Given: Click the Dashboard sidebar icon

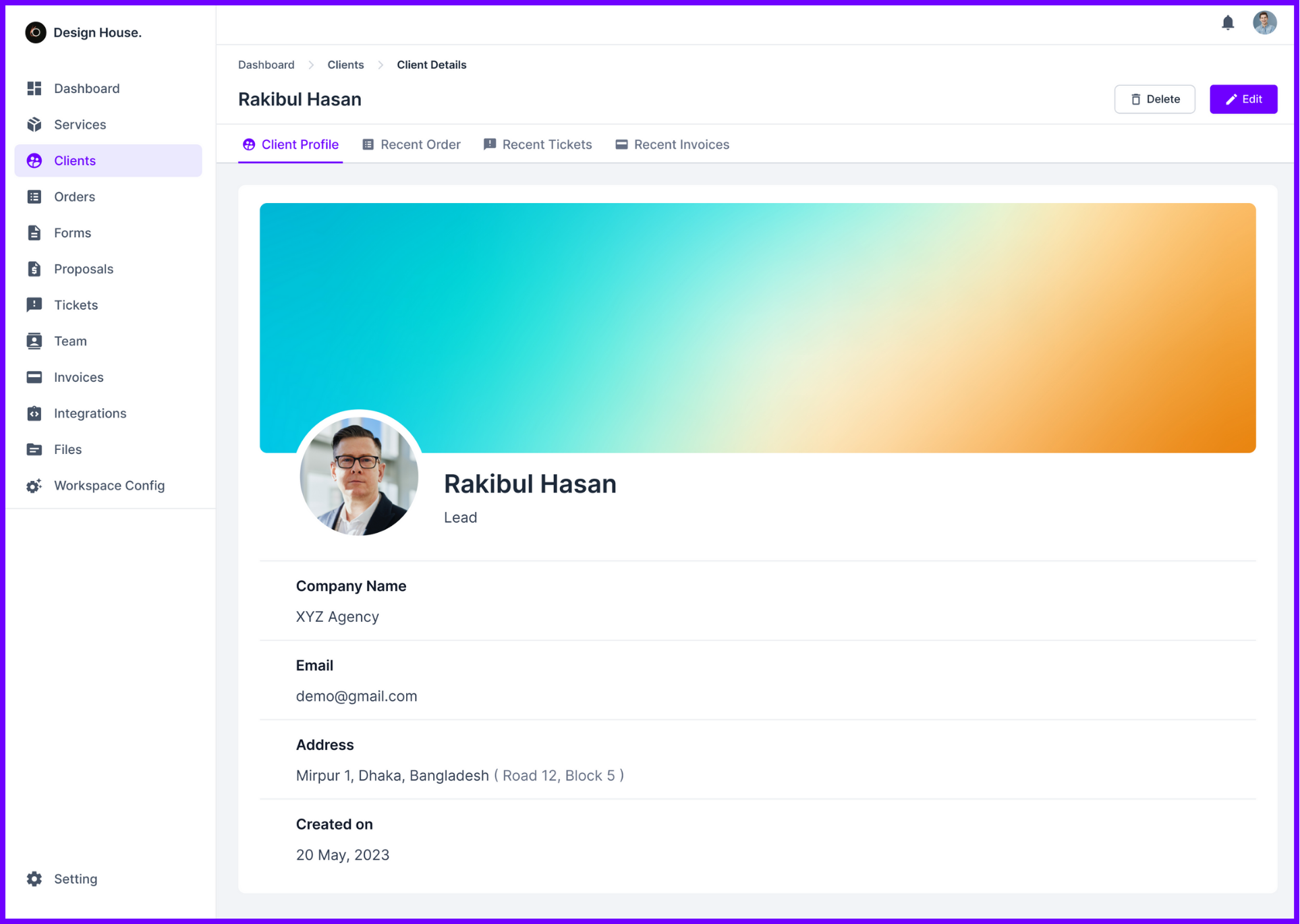Looking at the screenshot, I should 34,88.
